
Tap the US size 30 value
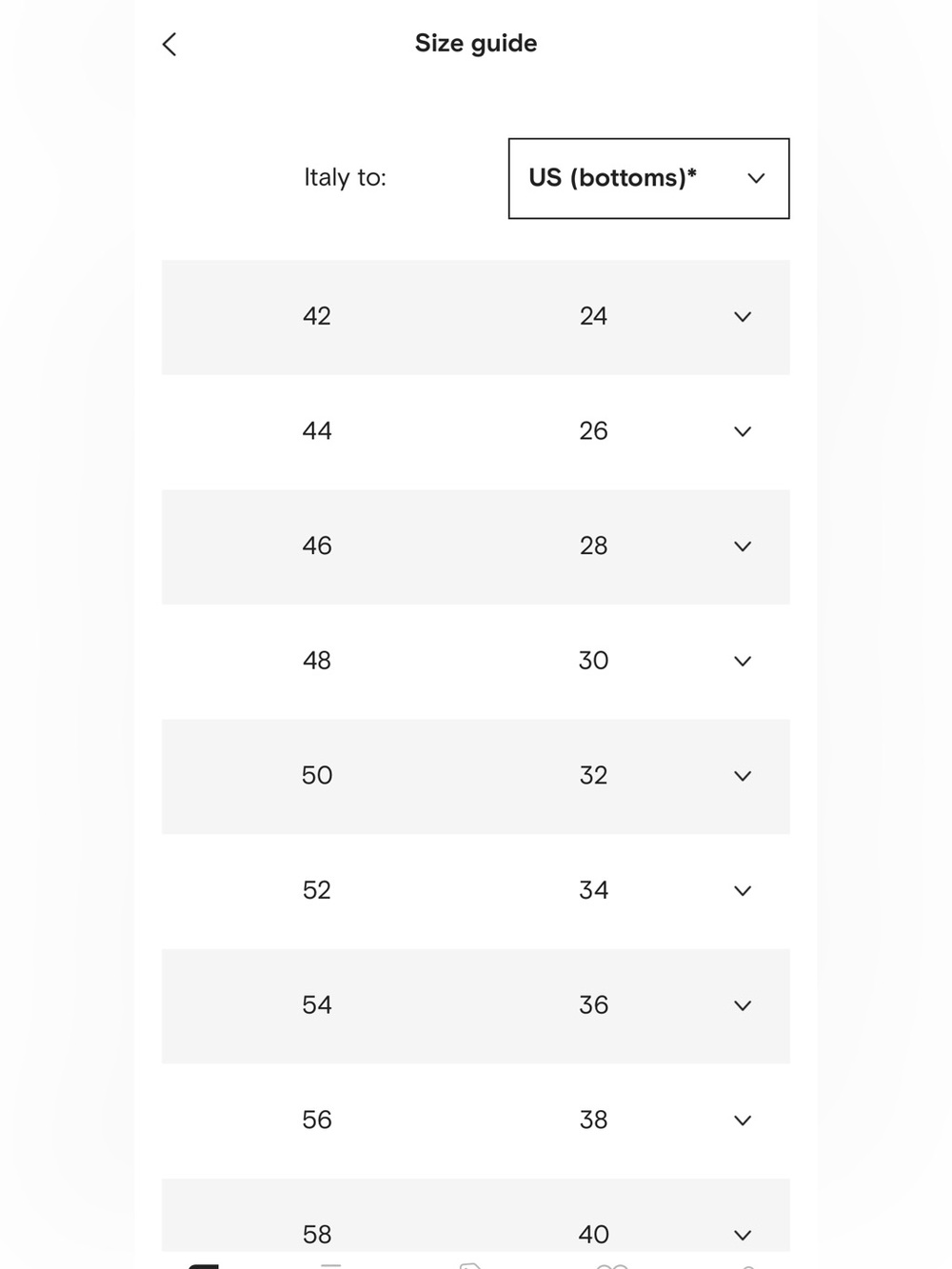593,661
